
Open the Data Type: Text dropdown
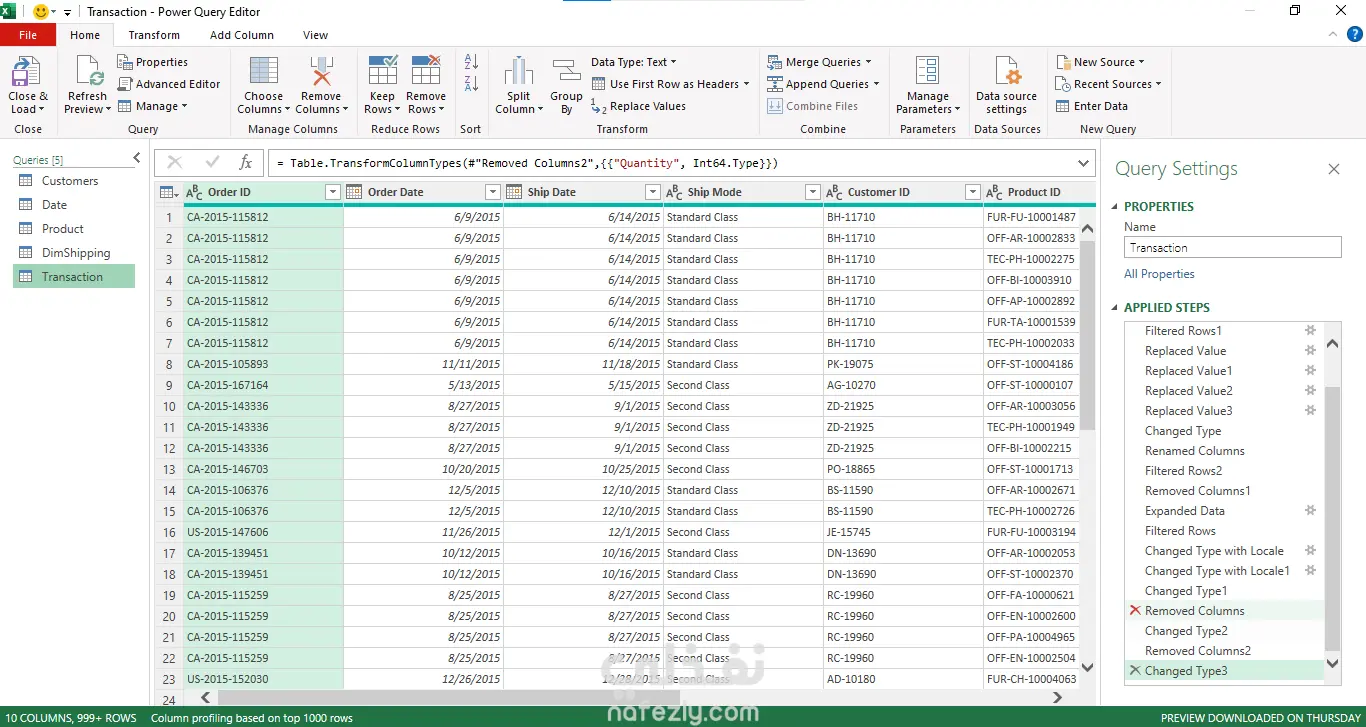pyautogui.click(x=634, y=62)
